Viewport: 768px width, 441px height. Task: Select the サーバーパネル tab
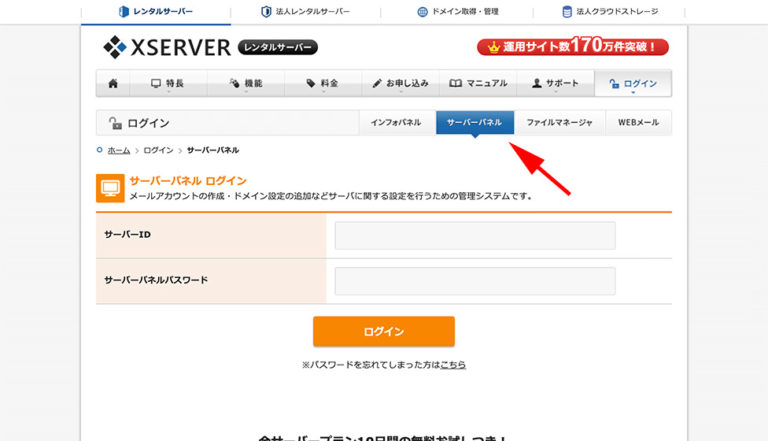coord(475,122)
